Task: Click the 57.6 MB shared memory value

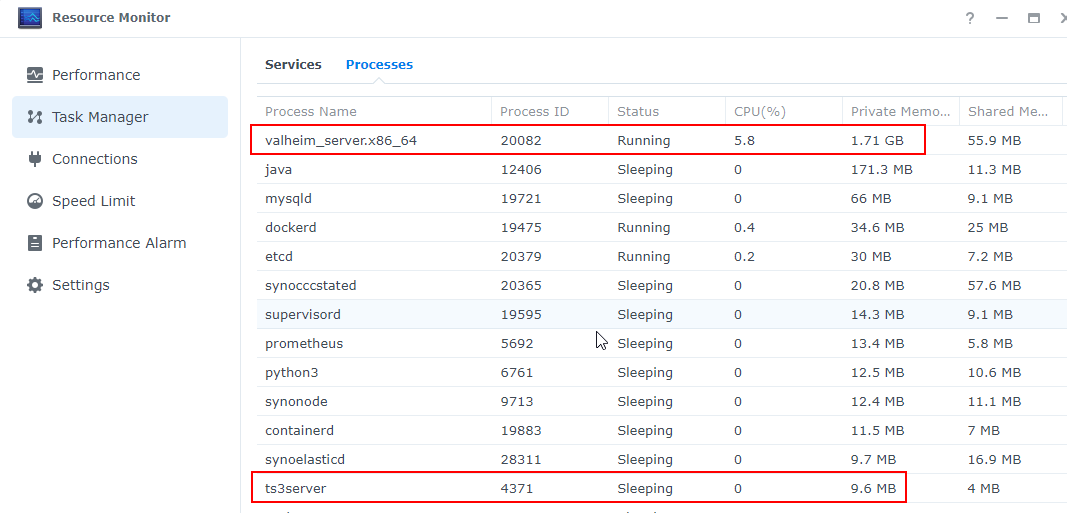Action: click(x=995, y=286)
